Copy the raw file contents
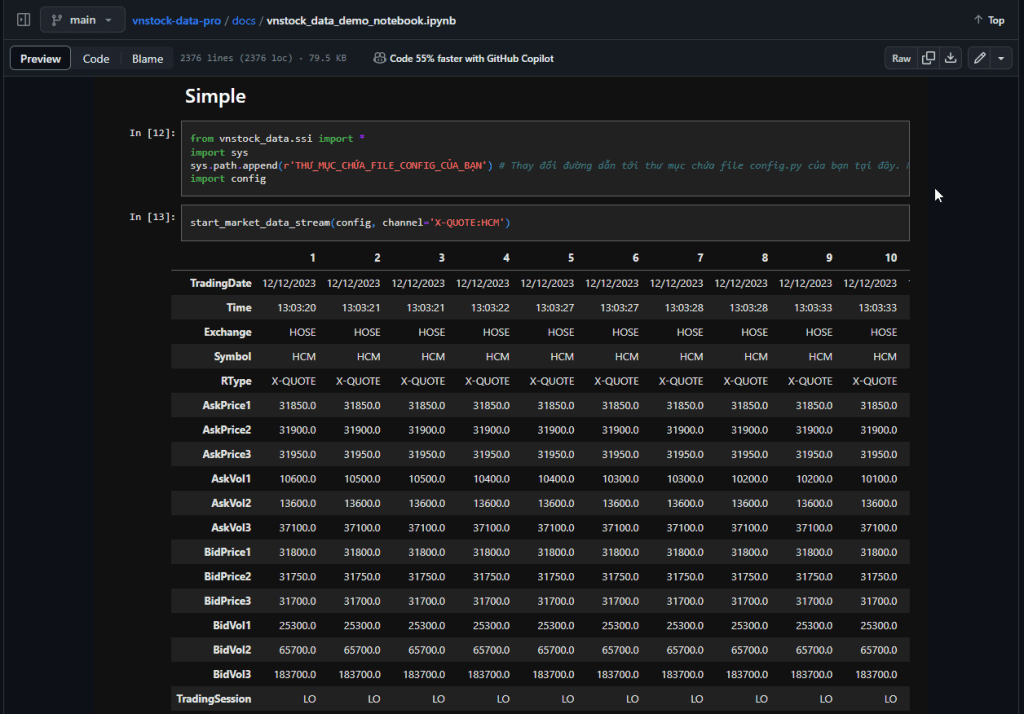 coord(928,58)
